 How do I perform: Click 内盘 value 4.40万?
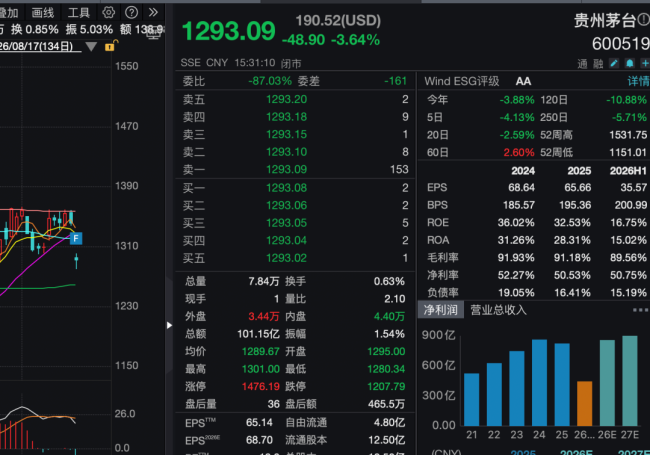click(389, 317)
